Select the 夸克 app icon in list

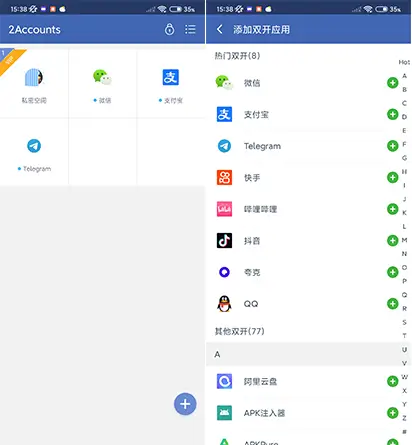coord(224,272)
